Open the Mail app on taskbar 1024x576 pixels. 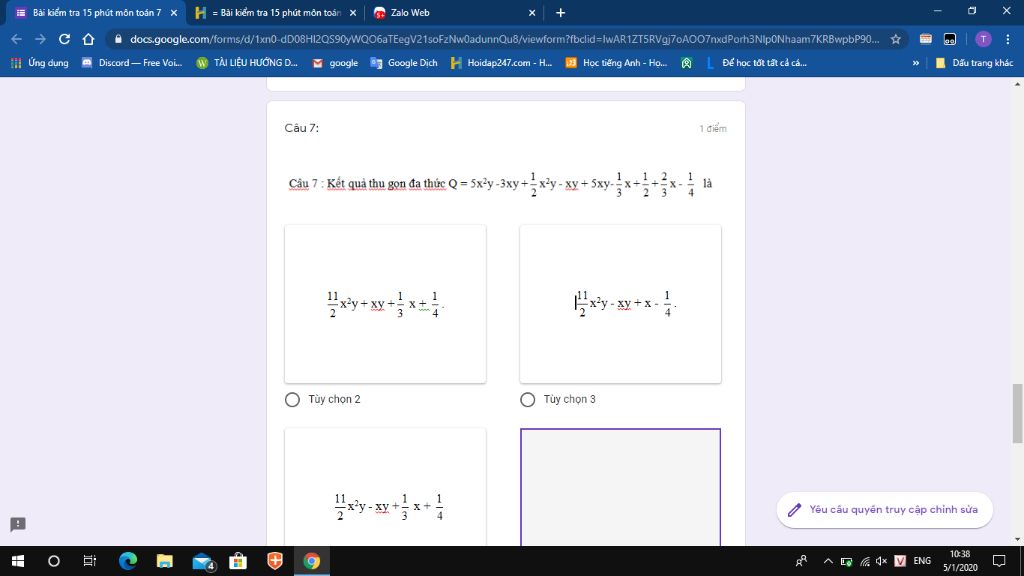[x=202, y=561]
